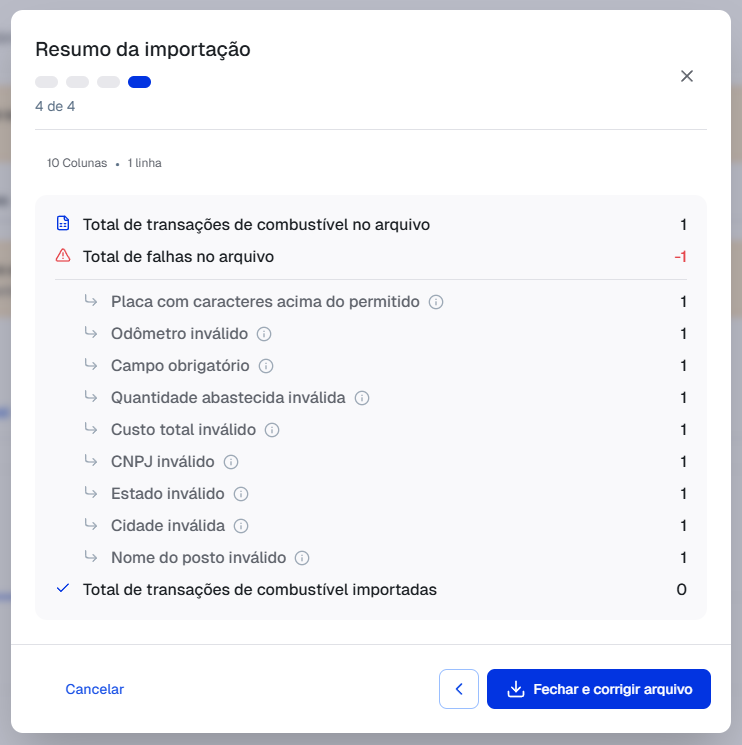This screenshot has height=745, width=742.
Task: Click the blue file document icon
Action: 63,224
